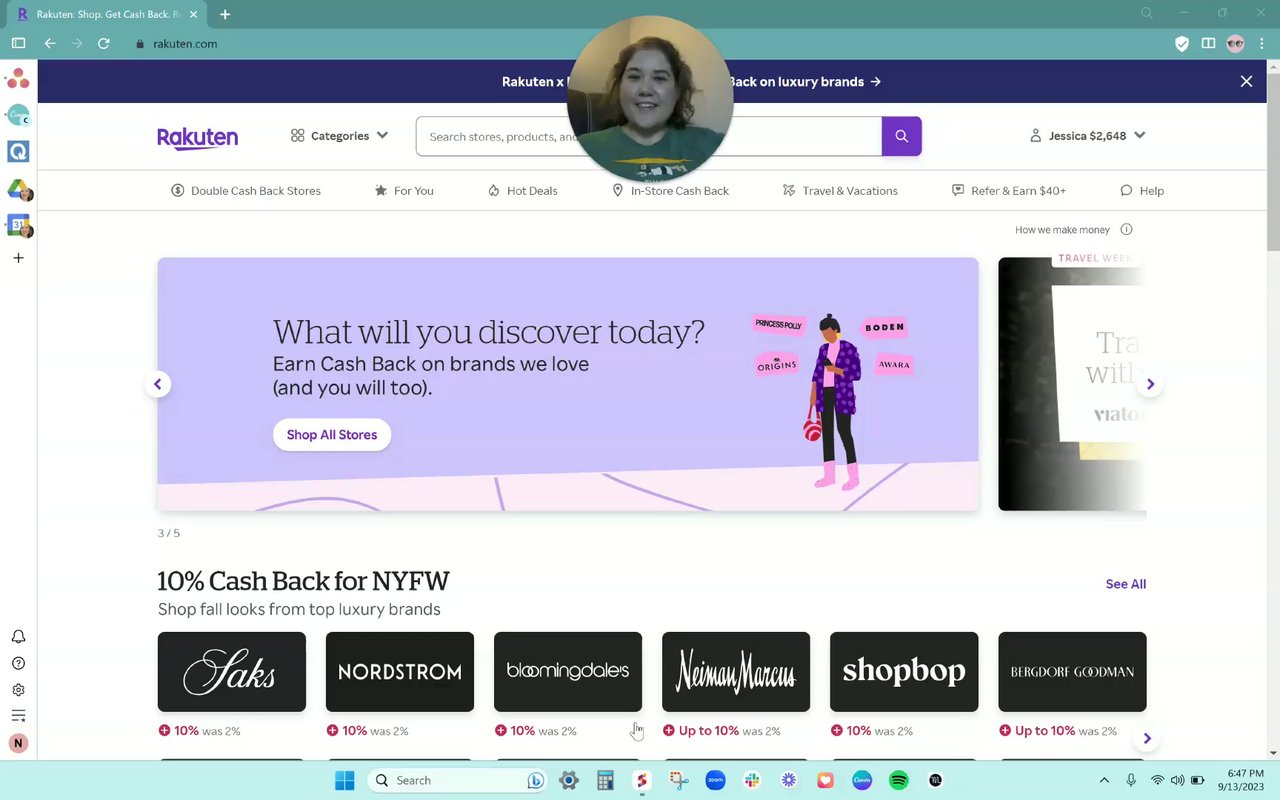
Task: Open Refer & Earn $40+
Action: click(x=1009, y=190)
